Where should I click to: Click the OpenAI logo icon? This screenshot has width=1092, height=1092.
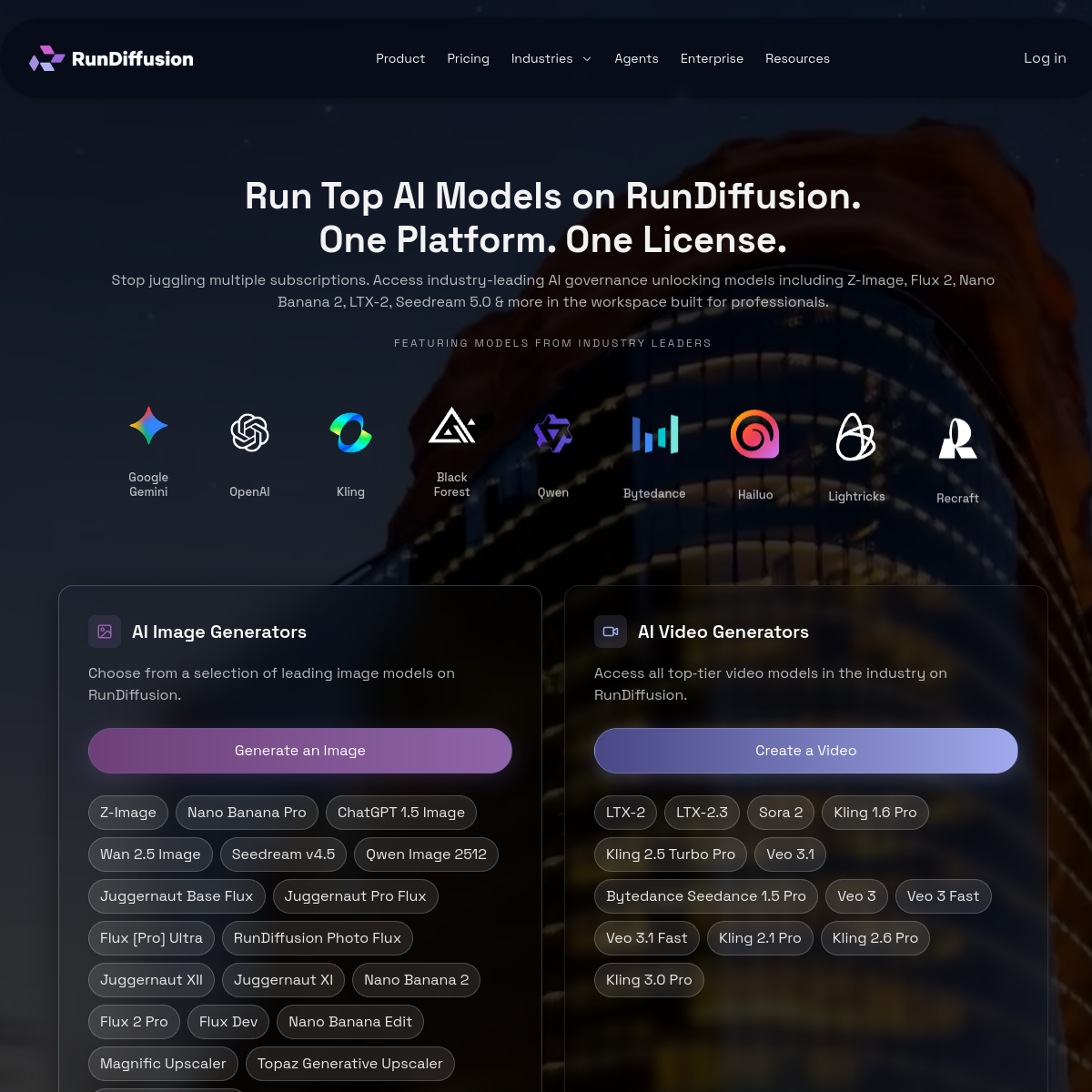[249, 433]
